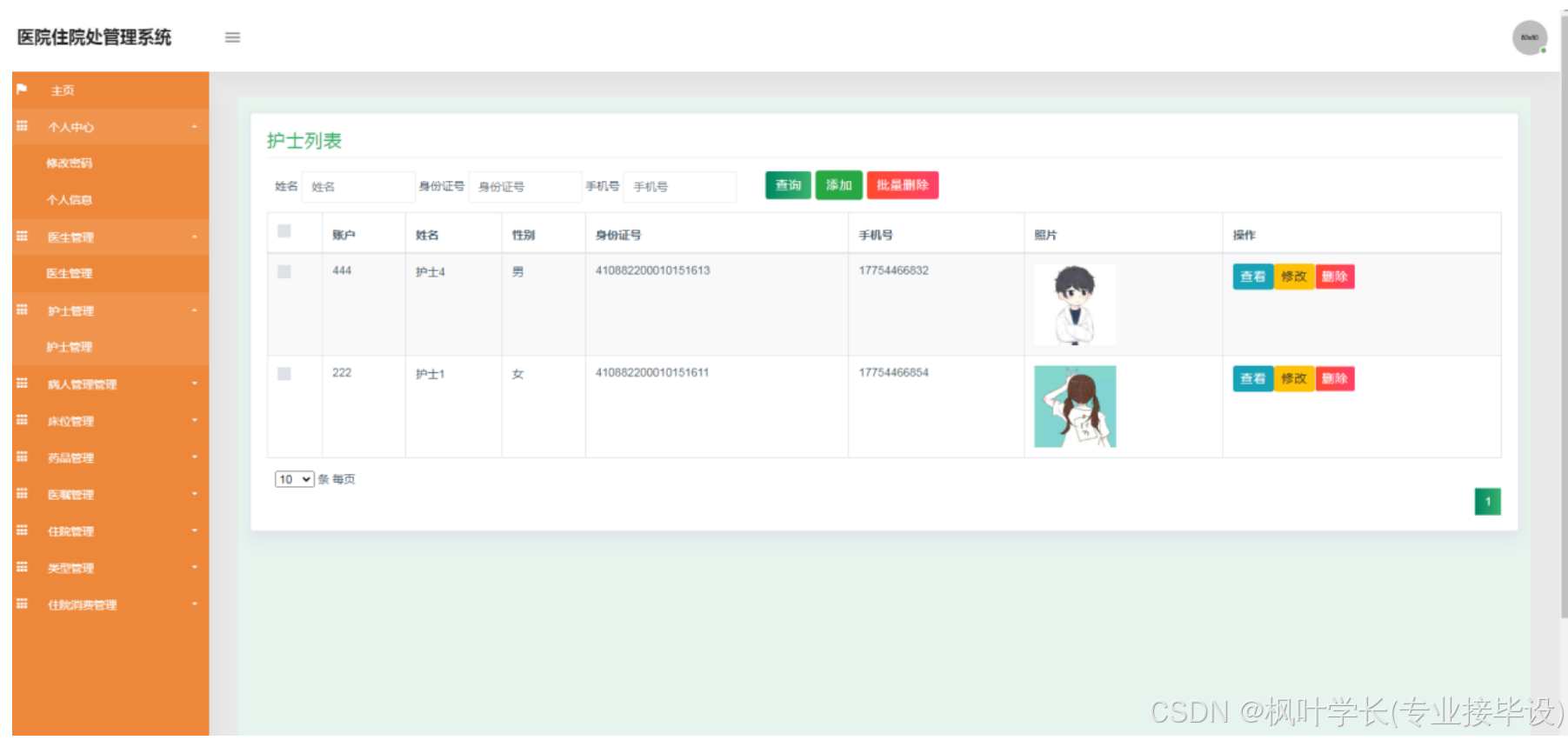Select phone number 17754466832

click(894, 270)
